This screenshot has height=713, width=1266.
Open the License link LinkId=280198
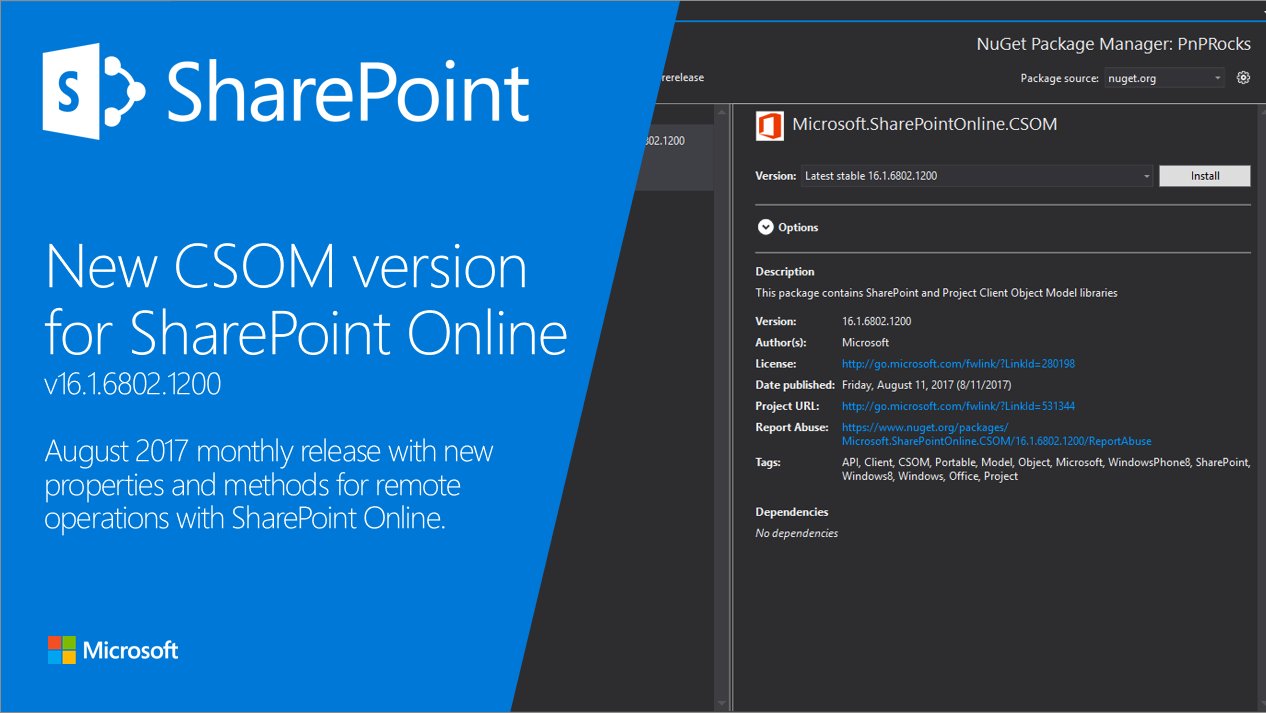[x=958, y=364]
